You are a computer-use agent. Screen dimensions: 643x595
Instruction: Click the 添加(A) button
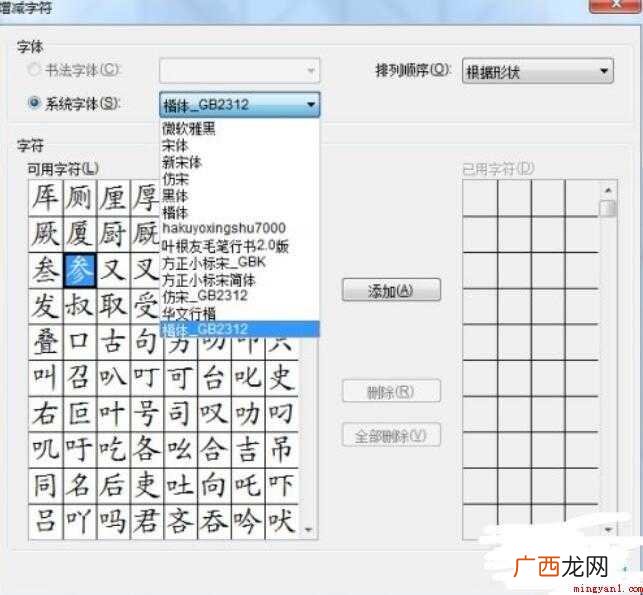point(391,290)
